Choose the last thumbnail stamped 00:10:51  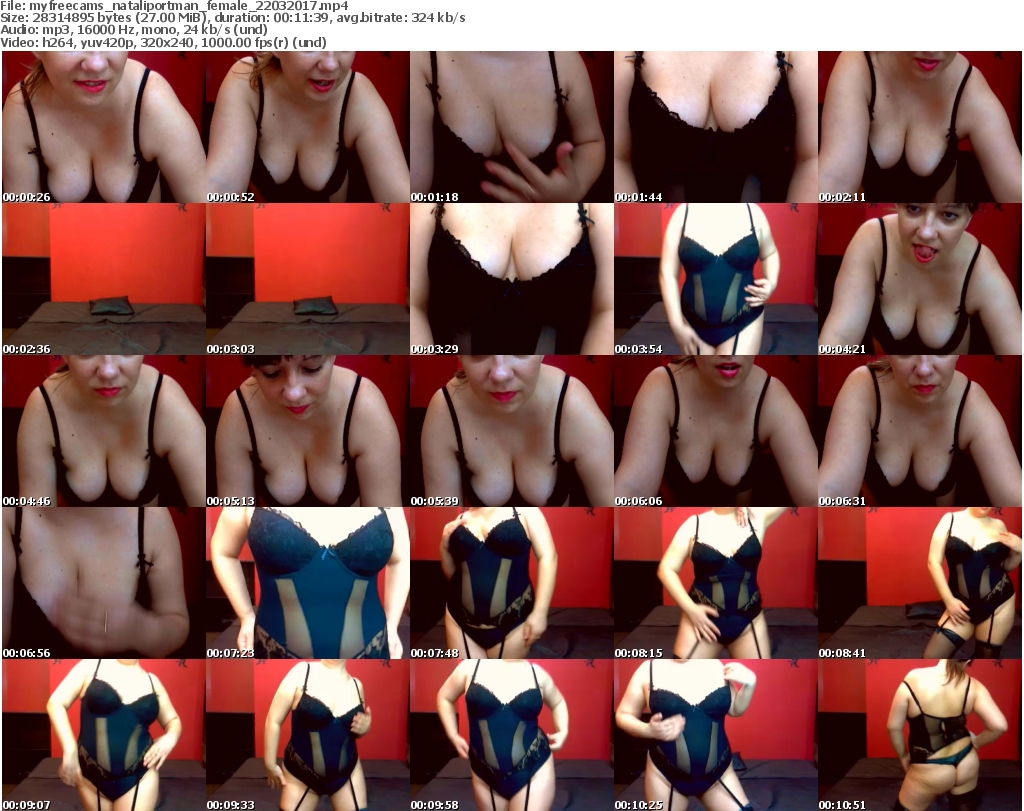[920, 735]
